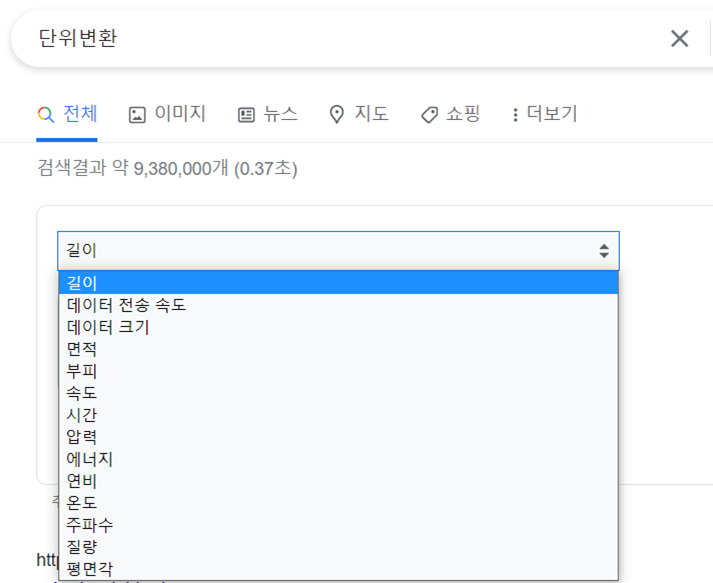Pick 부피 from the list

tap(338, 371)
